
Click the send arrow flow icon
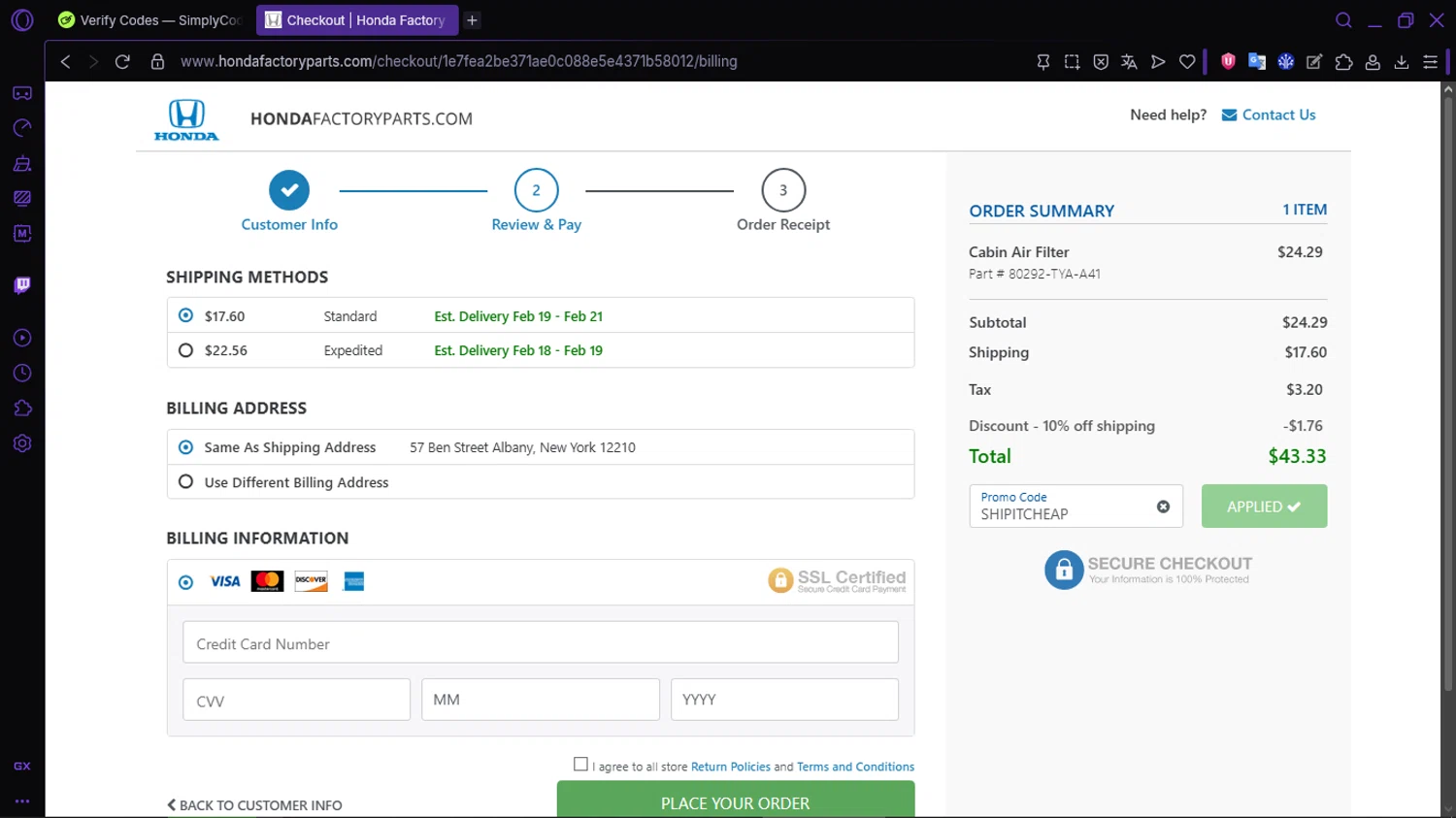click(x=1158, y=61)
